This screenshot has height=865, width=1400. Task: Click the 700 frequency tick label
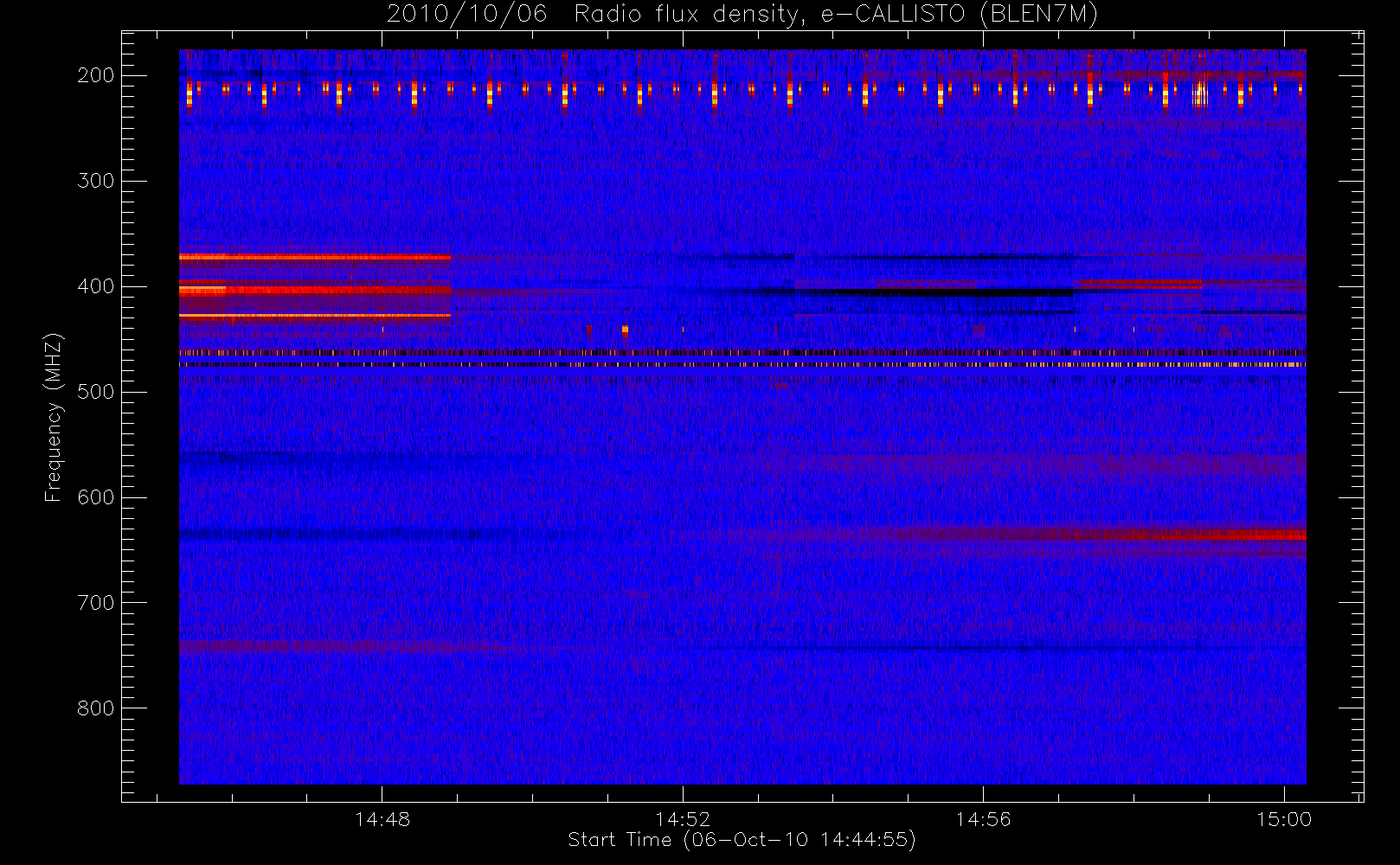(96, 603)
